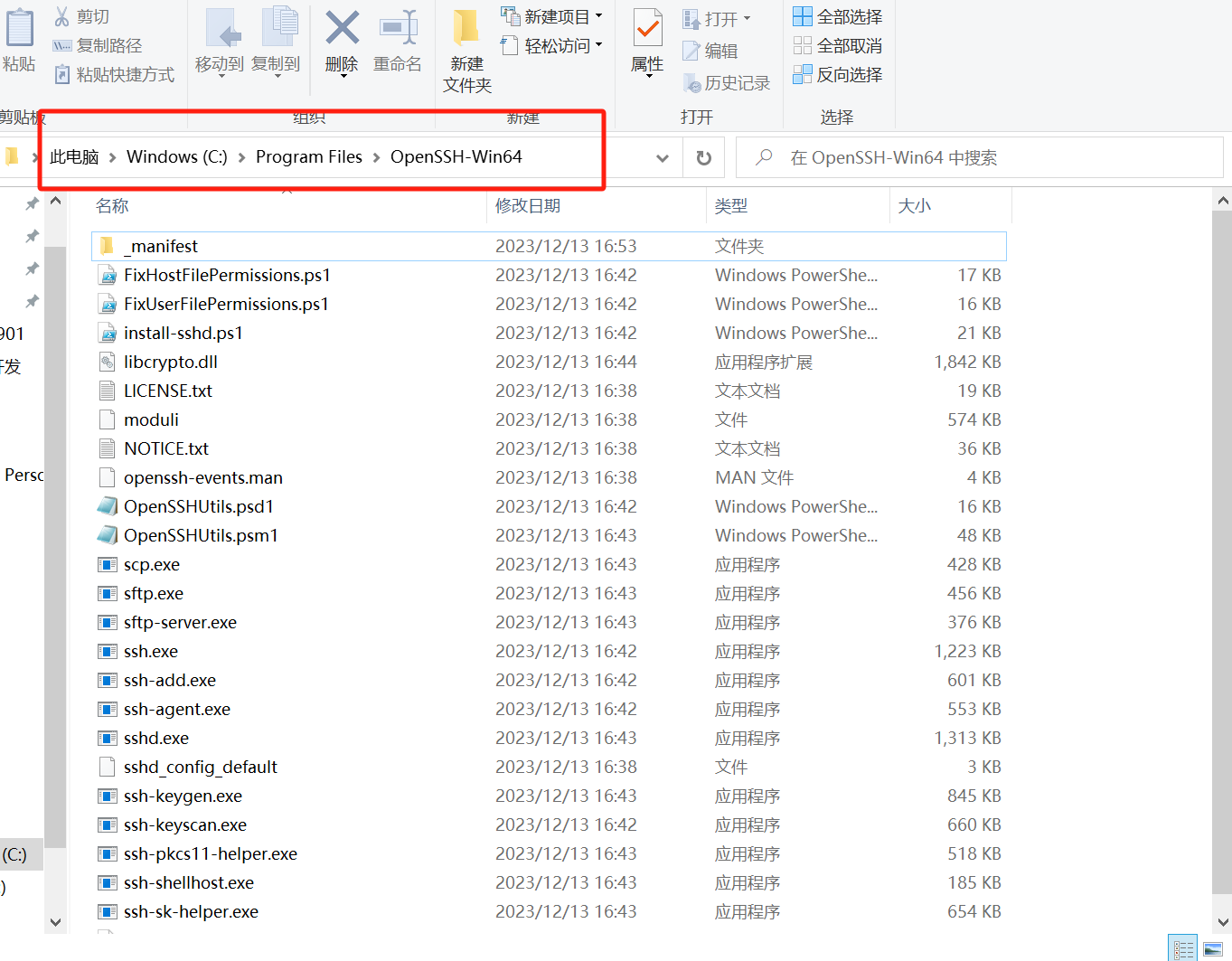Select the sshd.exe application icon
Image resolution: width=1232 pixels, height=961 pixels.
pyautogui.click(x=108, y=738)
